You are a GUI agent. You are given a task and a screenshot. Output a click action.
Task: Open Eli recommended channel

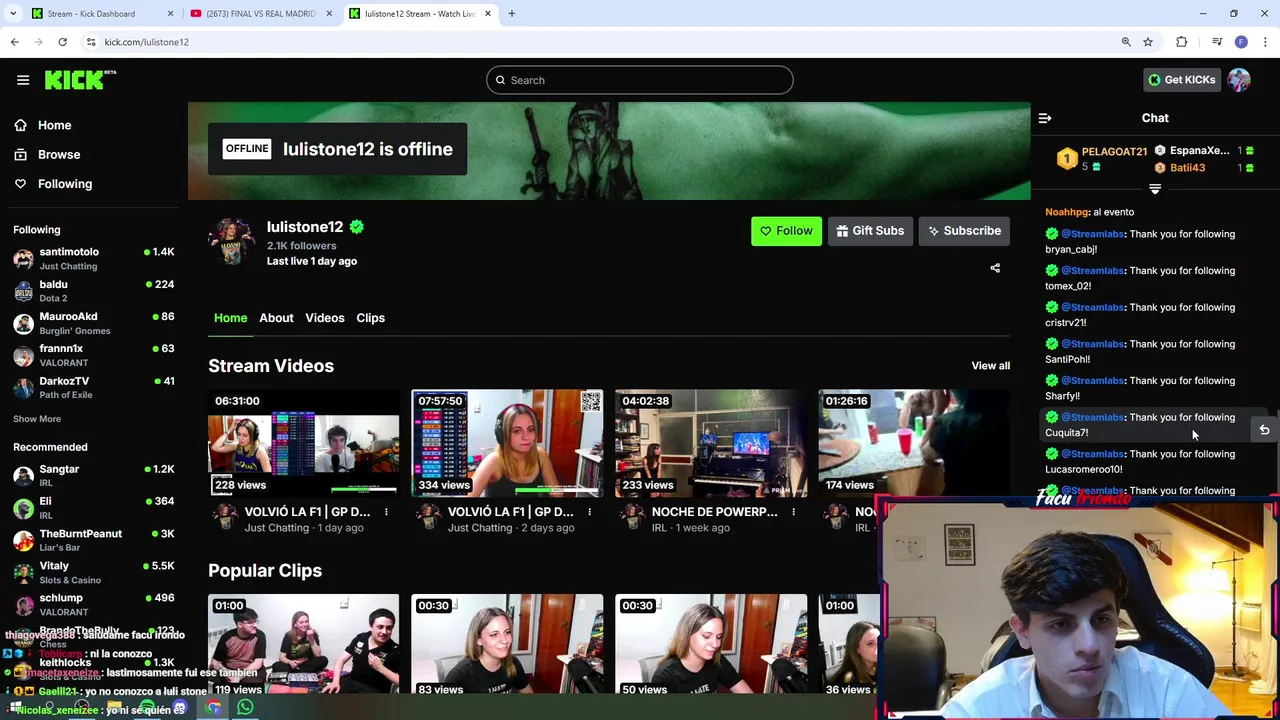(94, 508)
